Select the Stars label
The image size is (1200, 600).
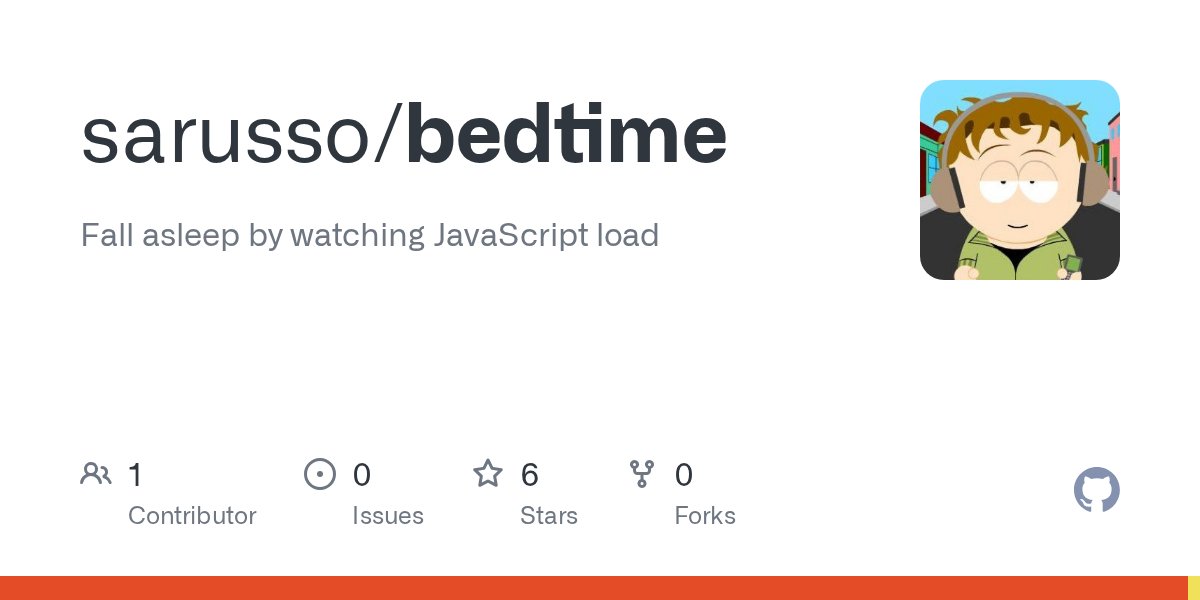(x=548, y=516)
